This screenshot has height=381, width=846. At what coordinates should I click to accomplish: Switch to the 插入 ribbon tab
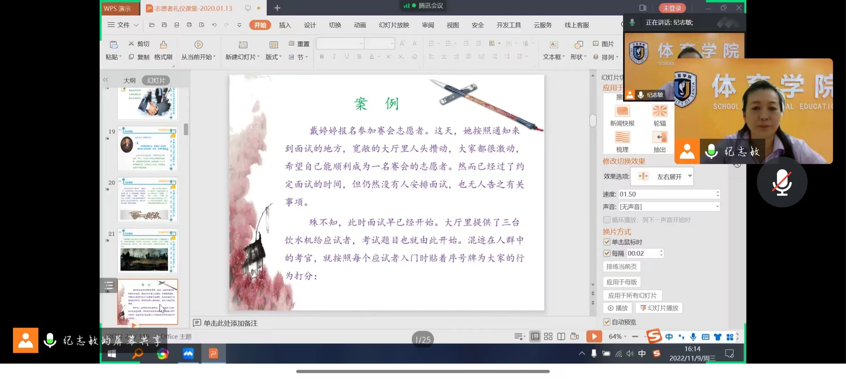click(x=285, y=25)
